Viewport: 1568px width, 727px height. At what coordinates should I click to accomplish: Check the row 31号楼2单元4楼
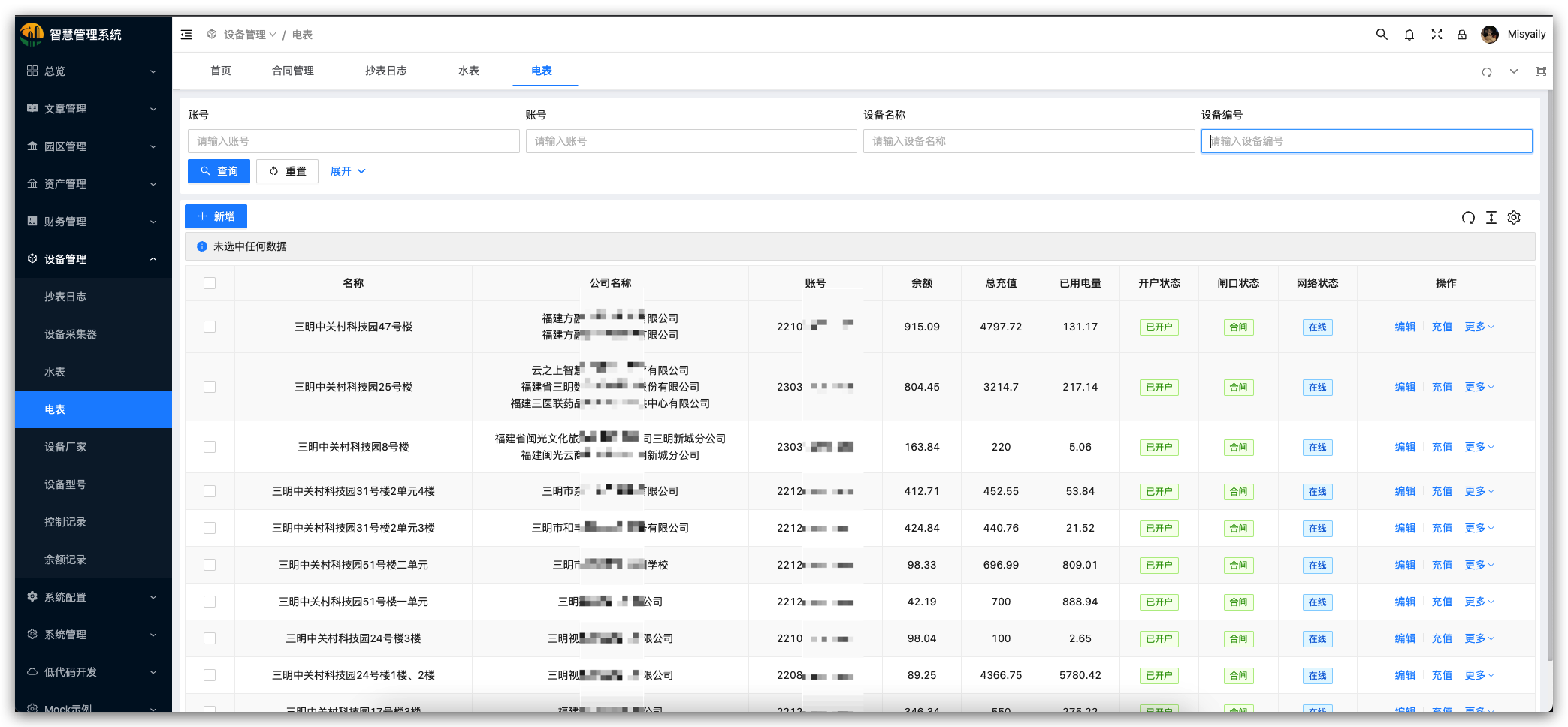[x=210, y=491]
